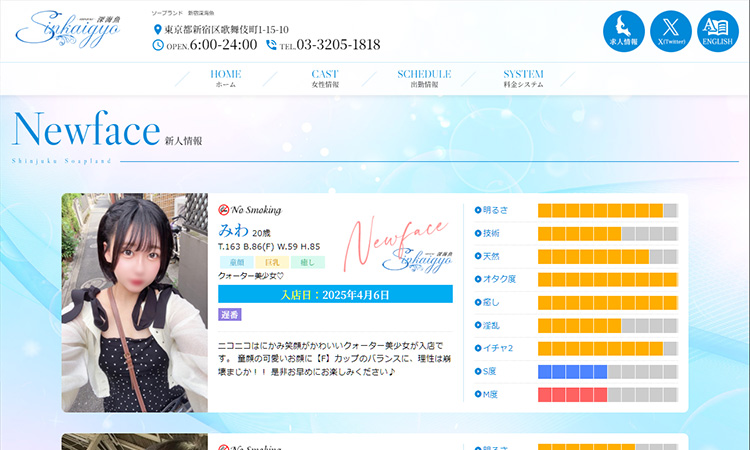Viewport: 750px width, 450px height.
Task: Click the clock icon beside OPEN hours
Action: click(158, 45)
